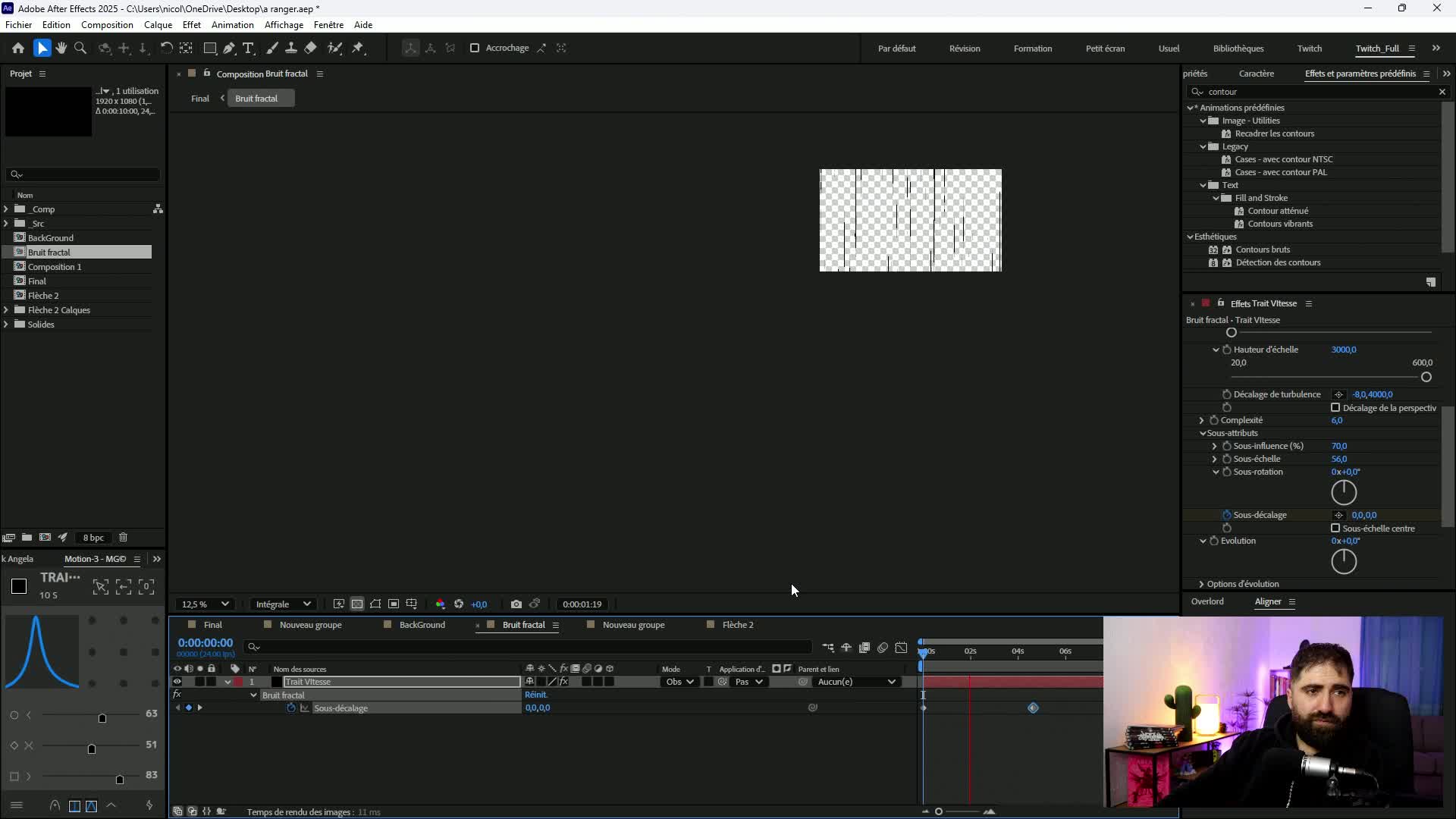Toggle transparency grid in viewer
The width and height of the screenshot is (1456, 819).
tap(357, 604)
